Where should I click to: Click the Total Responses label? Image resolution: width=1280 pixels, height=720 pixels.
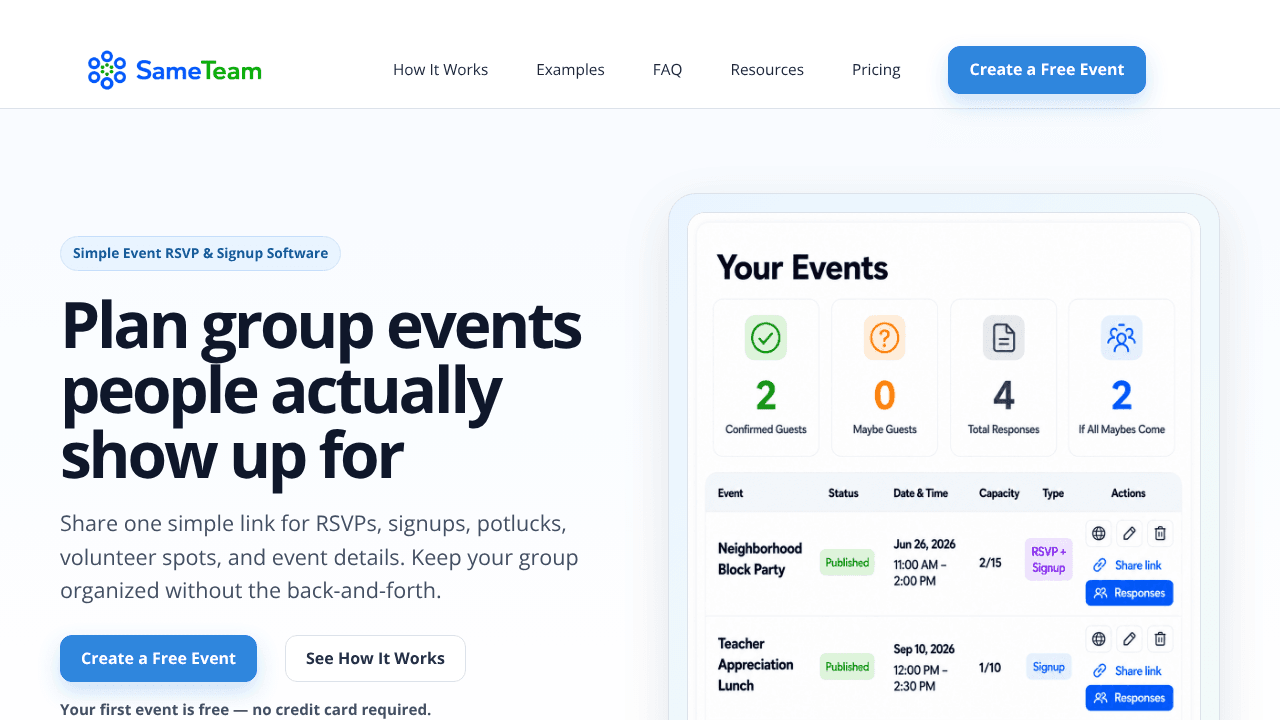click(x=1003, y=429)
